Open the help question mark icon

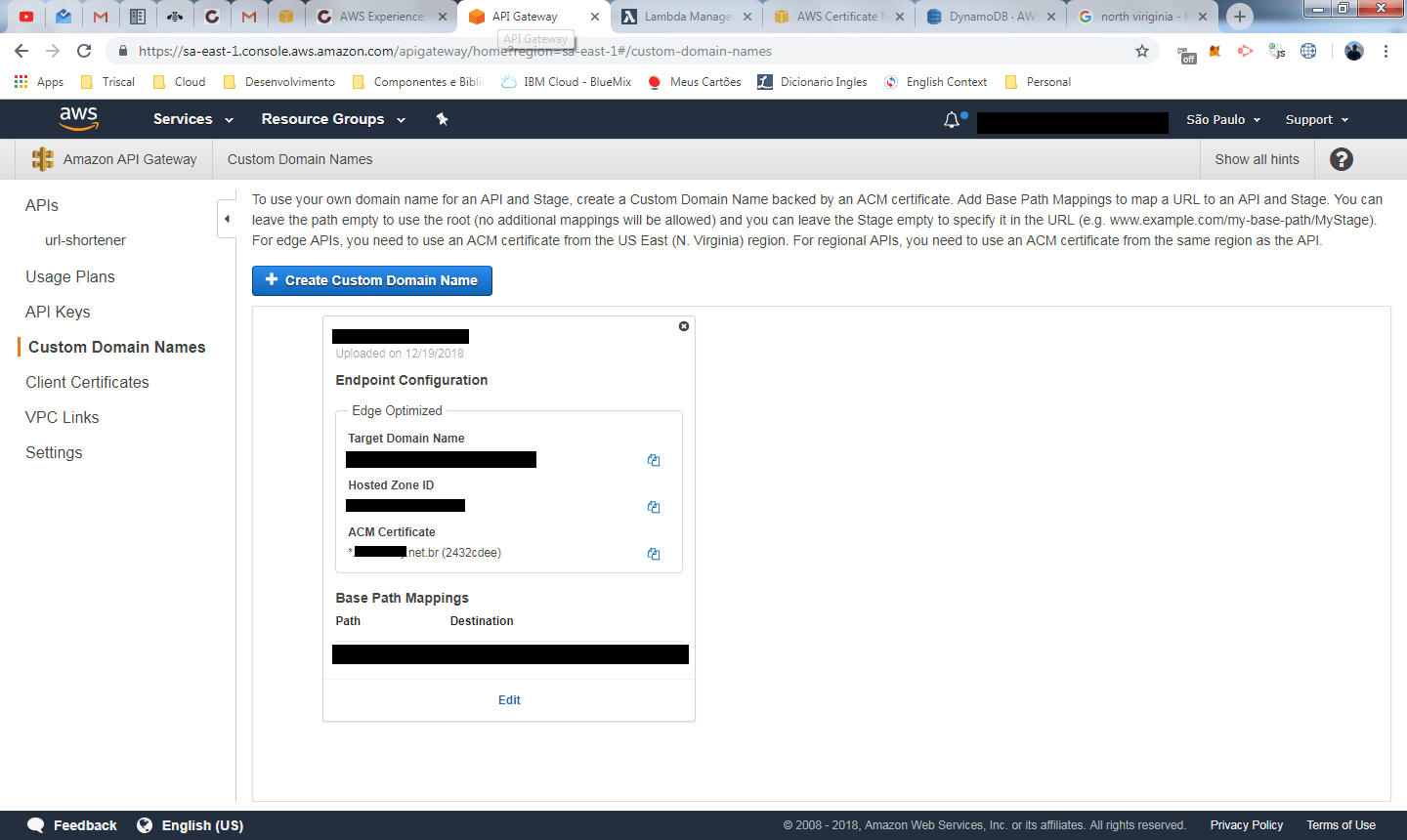[1342, 159]
